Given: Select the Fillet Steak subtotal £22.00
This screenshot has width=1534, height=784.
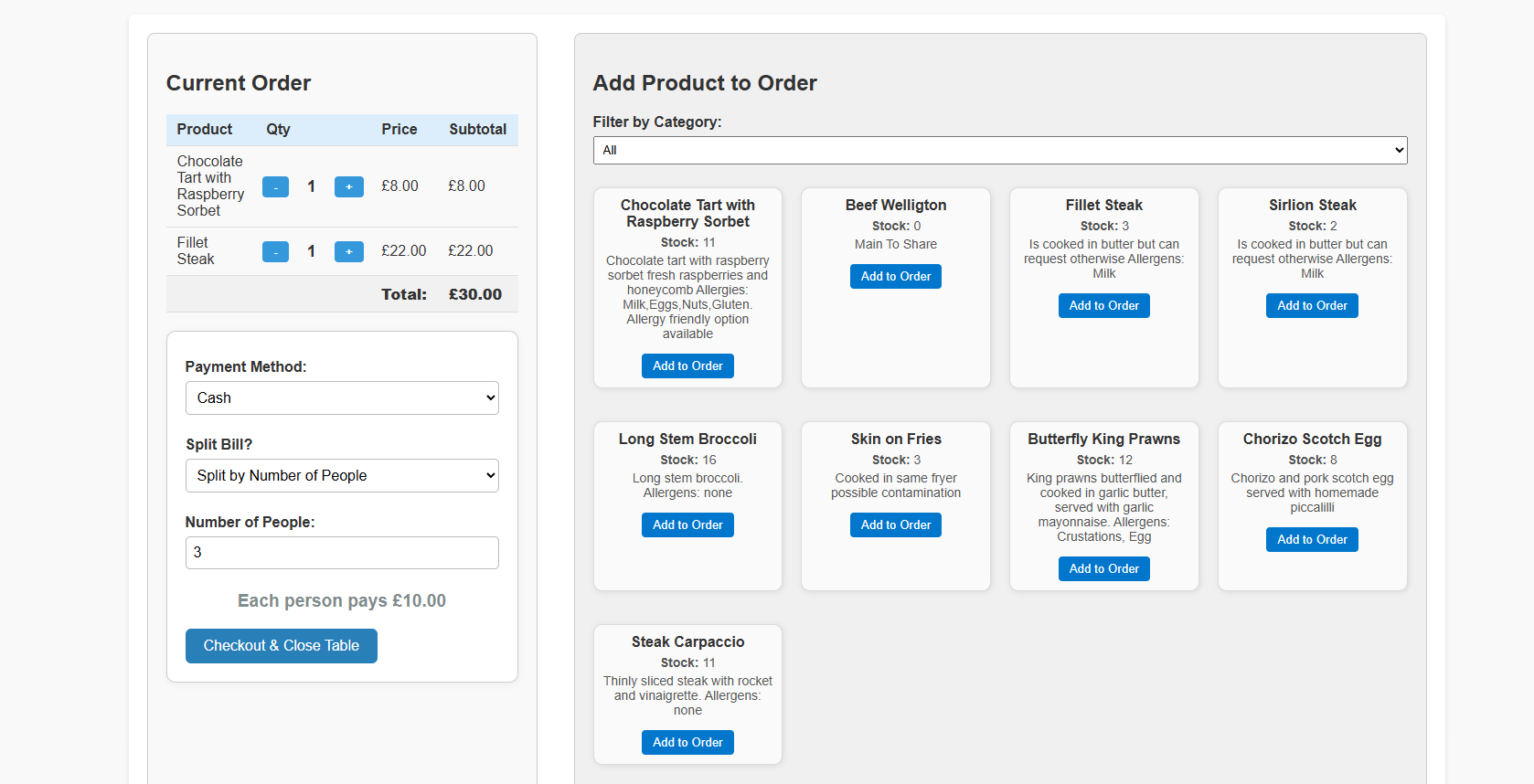Looking at the screenshot, I should 471,251.
